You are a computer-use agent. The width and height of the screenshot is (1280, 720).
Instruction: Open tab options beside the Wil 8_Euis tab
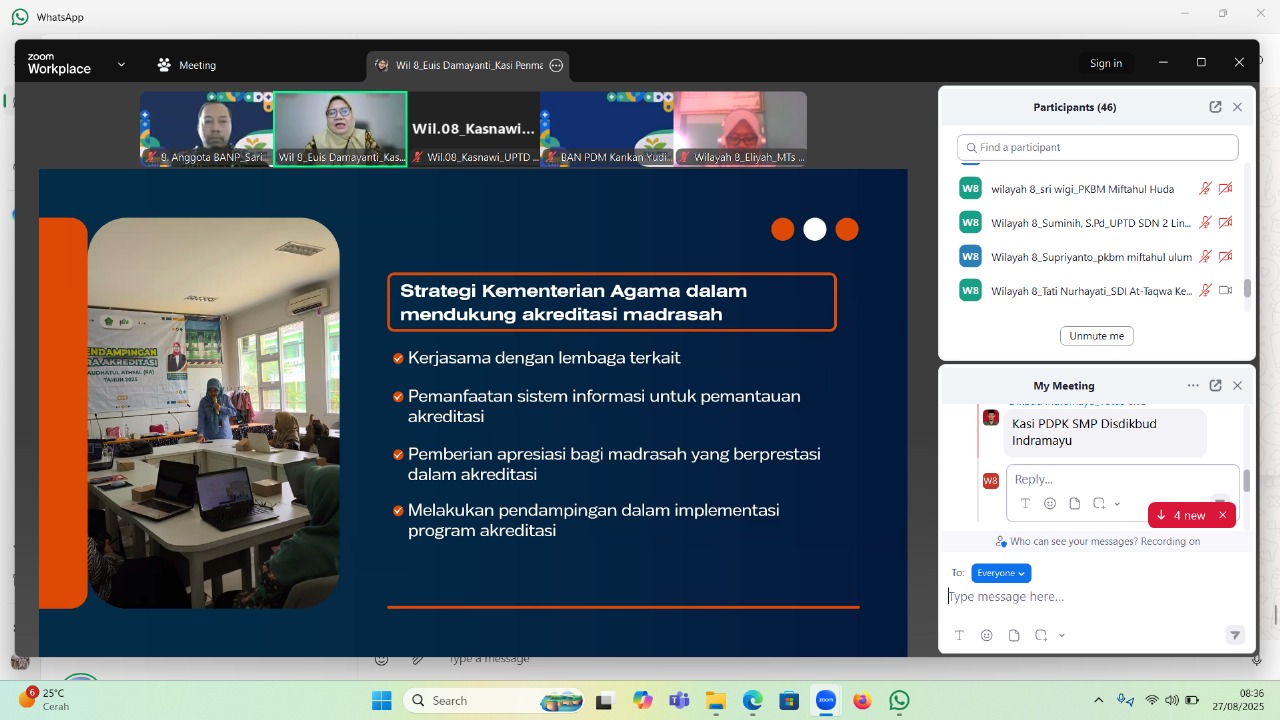(557, 65)
